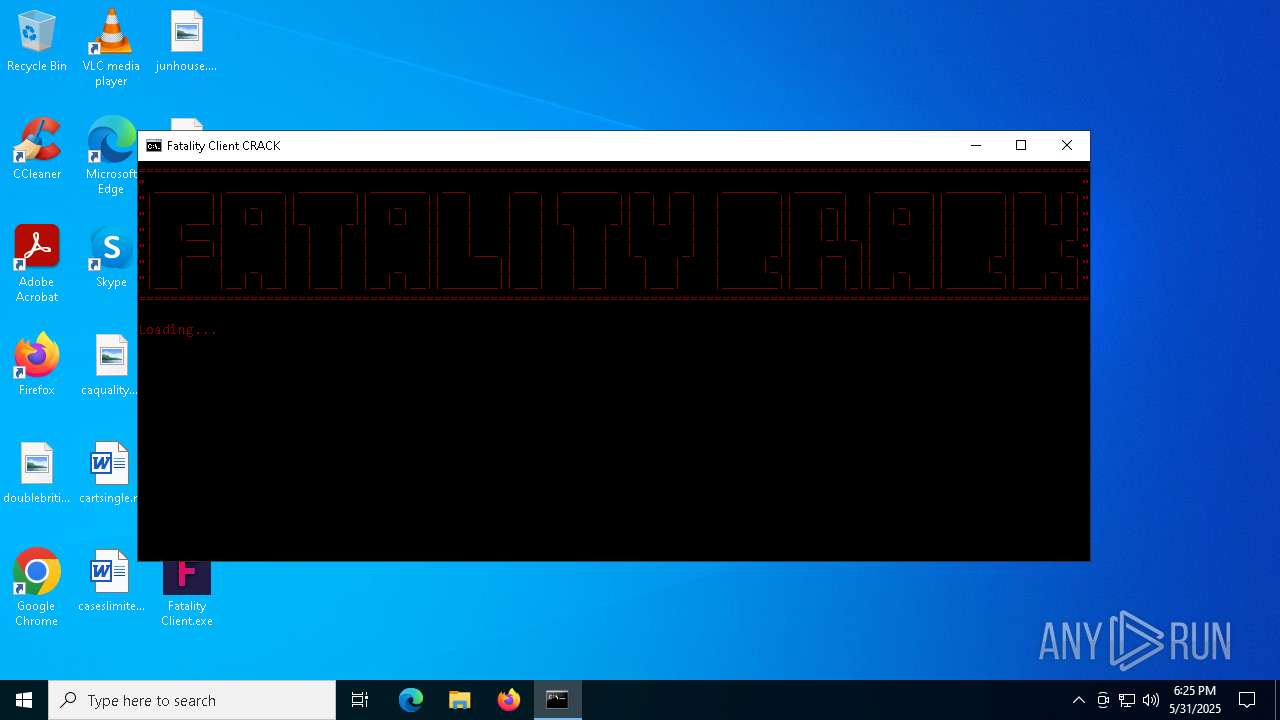The width and height of the screenshot is (1280, 720).
Task: Open Skype desktop shortcut
Action: 111,258
